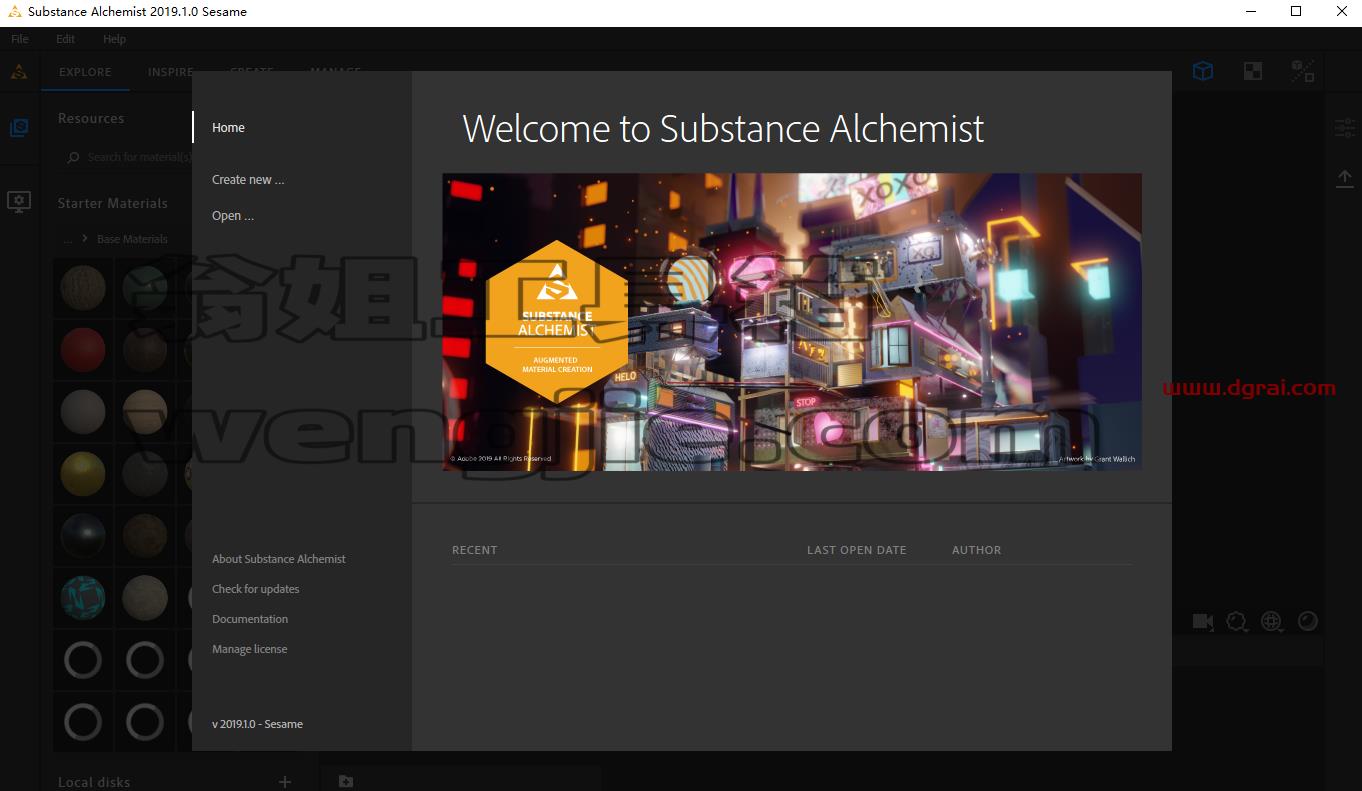Click the Resources panel heading
This screenshot has width=1362, height=791.
point(91,118)
